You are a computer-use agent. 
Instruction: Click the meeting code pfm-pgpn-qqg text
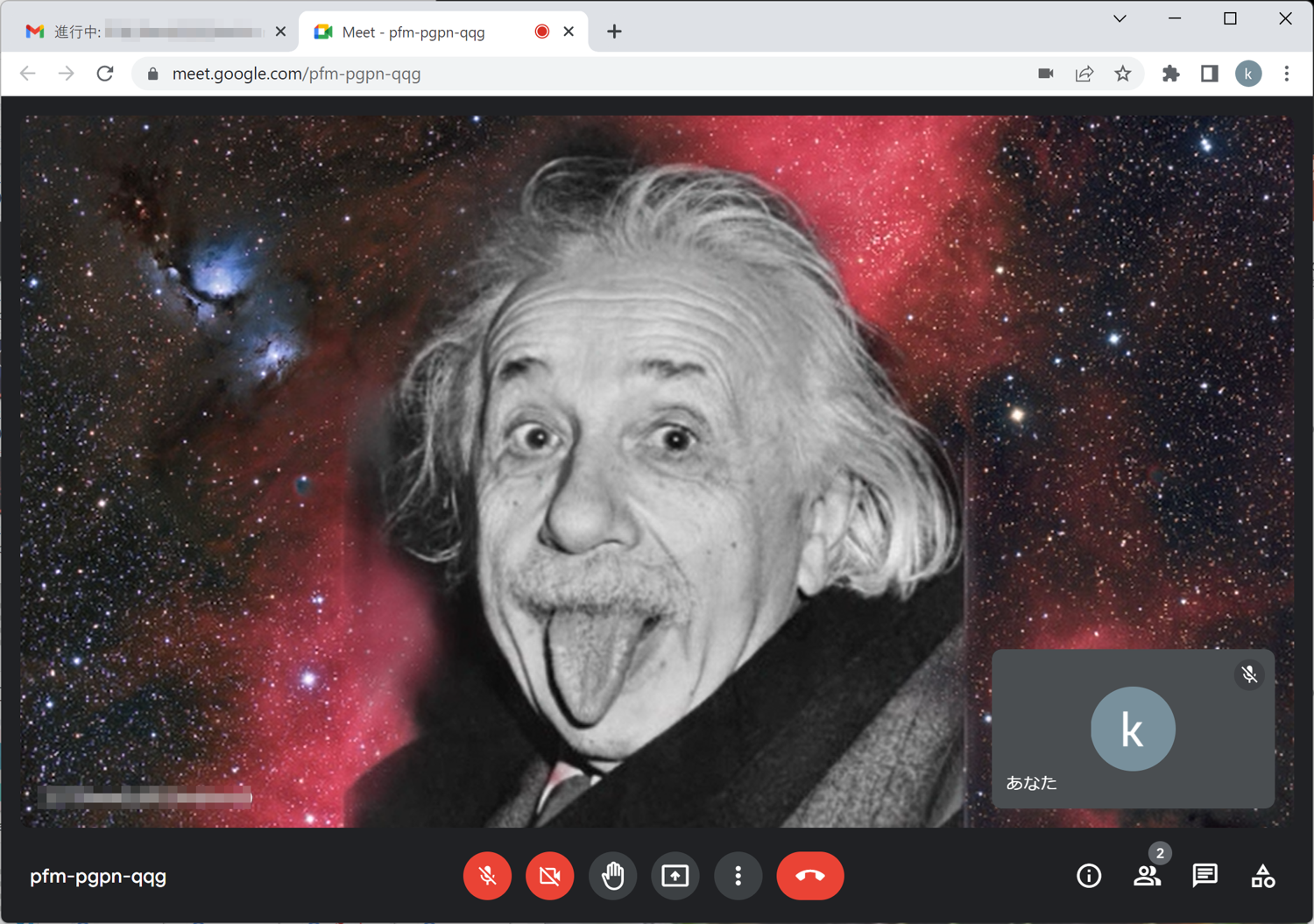98,876
